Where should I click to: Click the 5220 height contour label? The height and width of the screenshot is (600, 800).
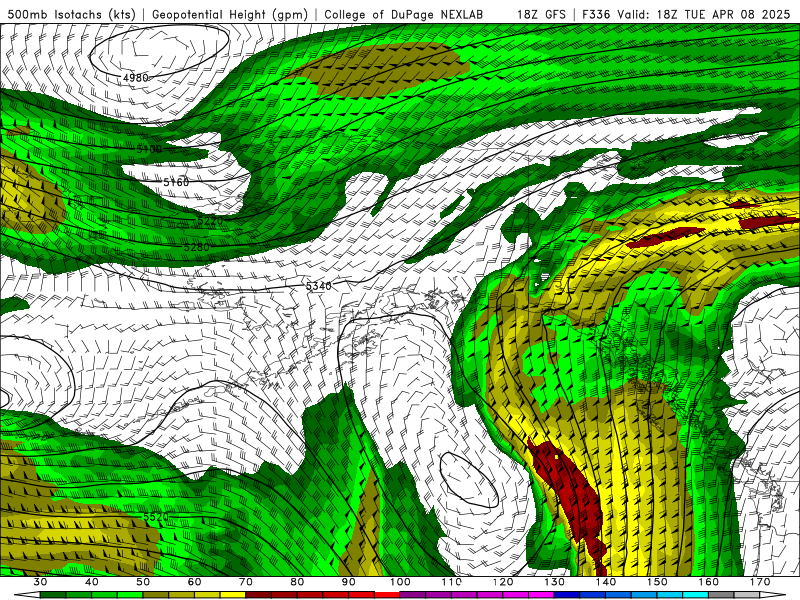tap(210, 221)
